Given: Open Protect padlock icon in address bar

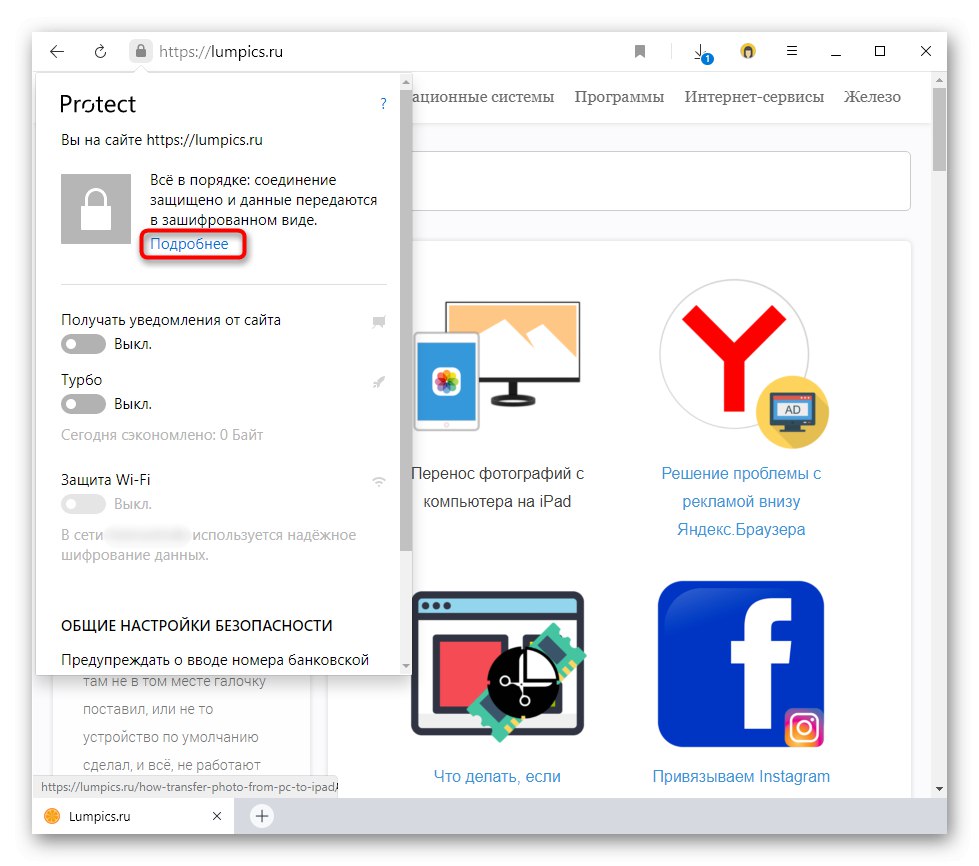Looking at the screenshot, I should [x=140, y=51].
